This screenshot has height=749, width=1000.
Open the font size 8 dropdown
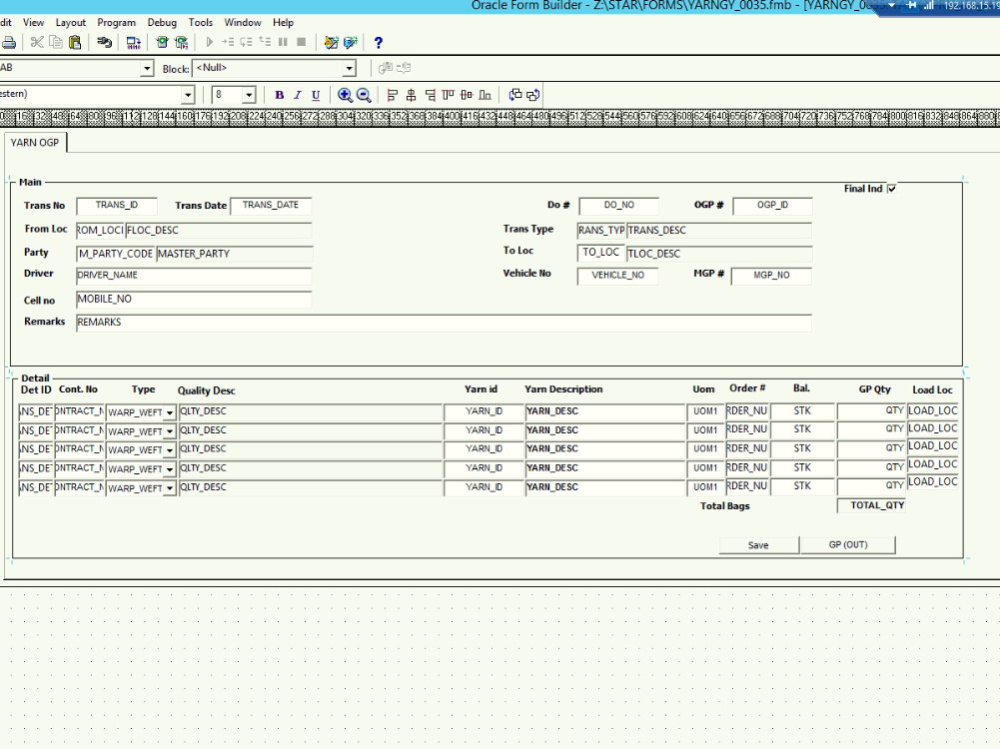249,95
